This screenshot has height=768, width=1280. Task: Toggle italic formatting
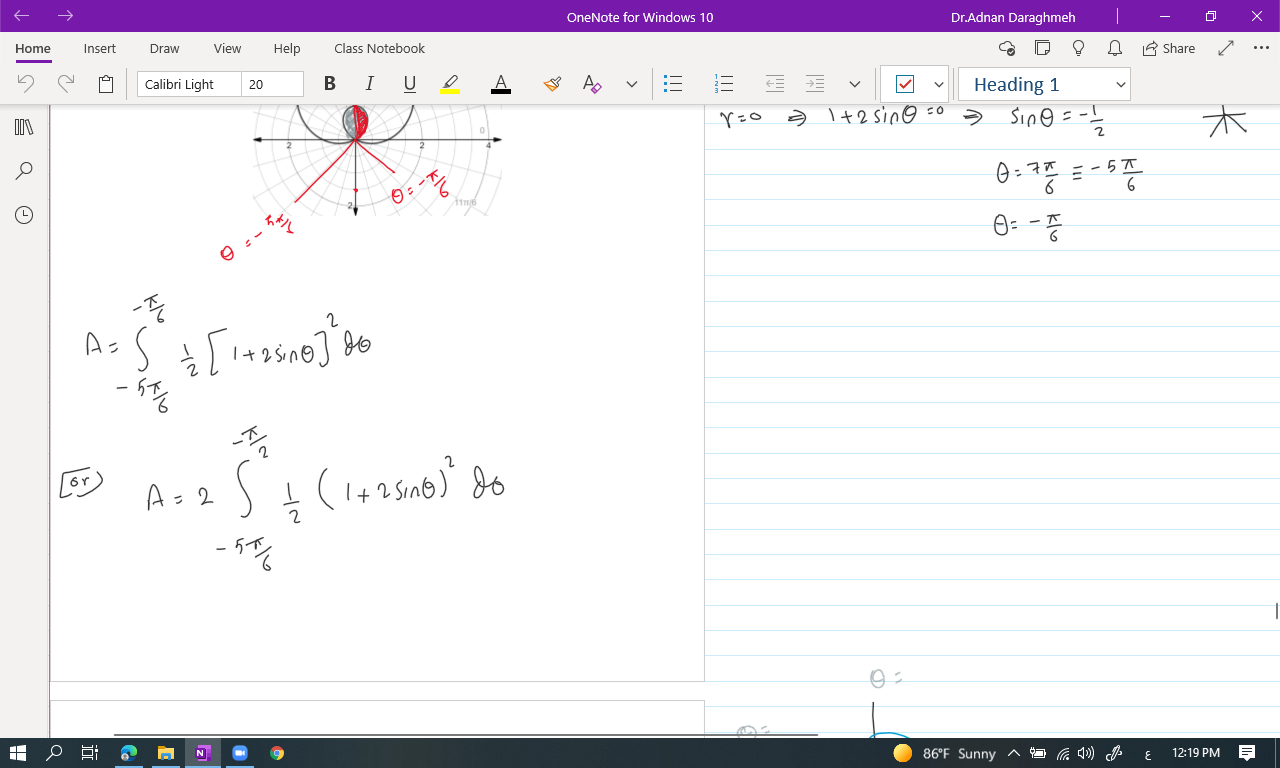tap(369, 84)
